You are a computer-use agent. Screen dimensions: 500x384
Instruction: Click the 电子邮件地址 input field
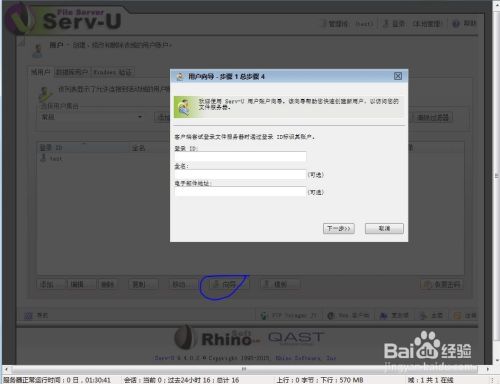pos(240,191)
